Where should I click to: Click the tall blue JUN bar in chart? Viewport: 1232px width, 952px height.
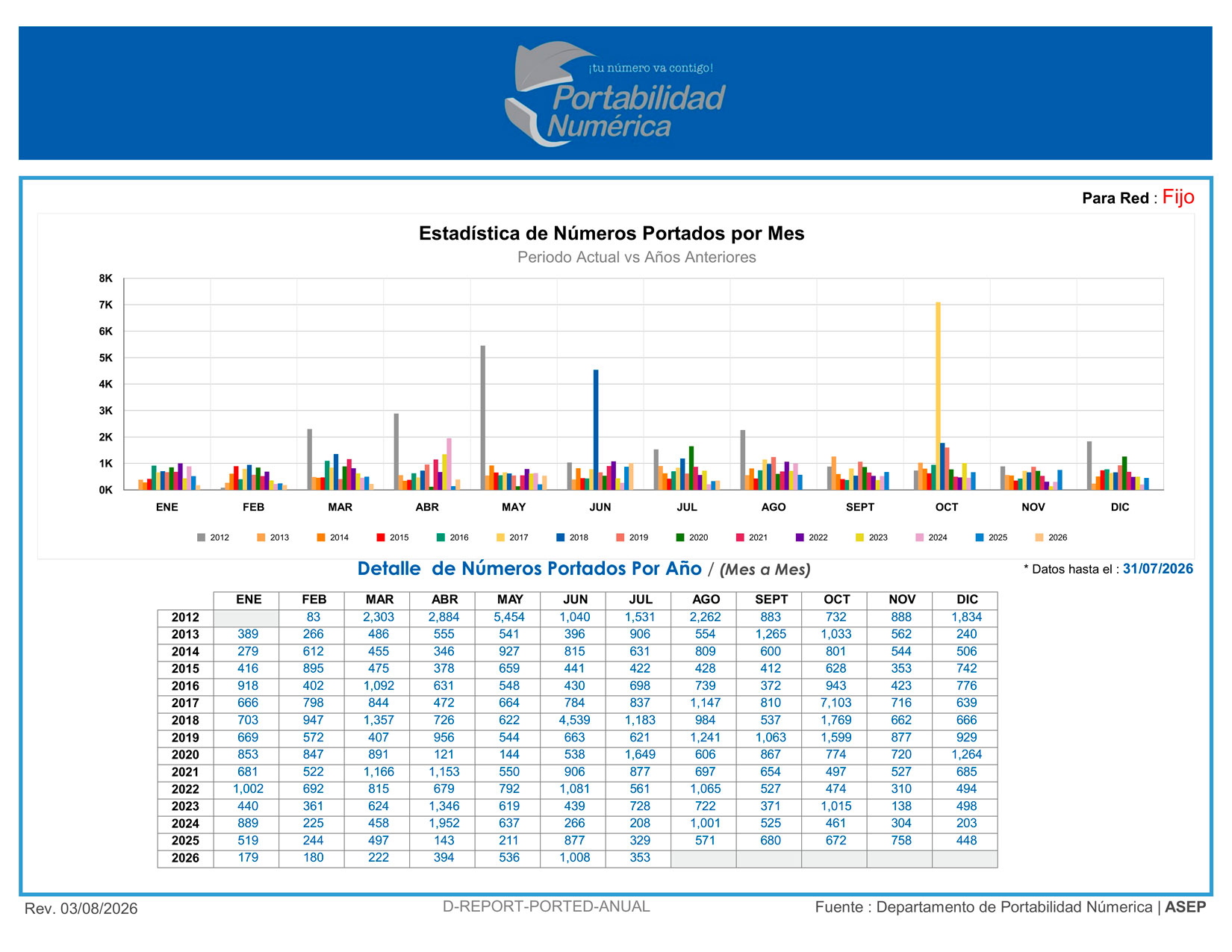[x=596, y=429]
